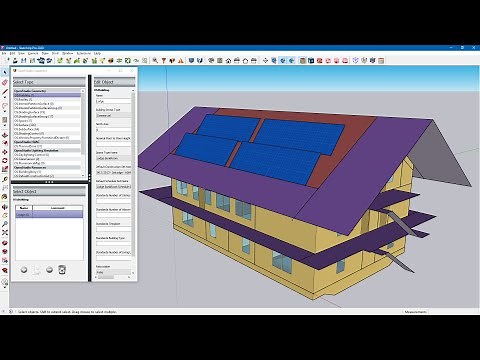Expand the Arc tool flyout arrow
The image size is (480, 360).
click(x=5, y=111)
